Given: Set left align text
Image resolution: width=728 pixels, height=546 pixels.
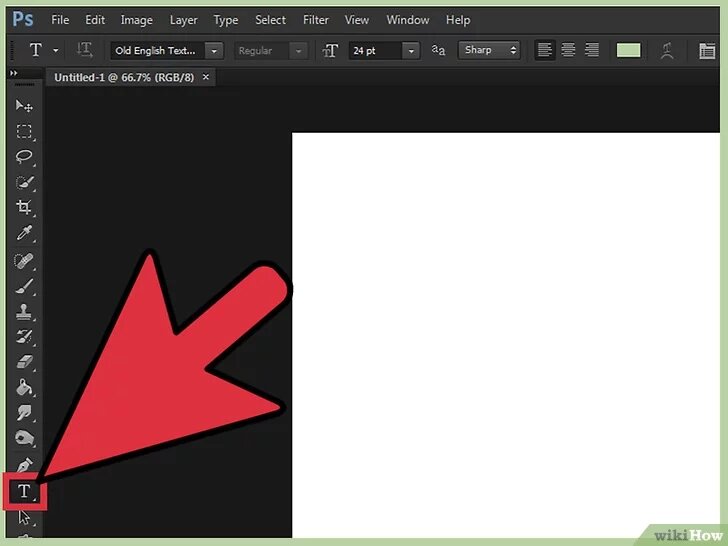Looking at the screenshot, I should coord(545,50).
